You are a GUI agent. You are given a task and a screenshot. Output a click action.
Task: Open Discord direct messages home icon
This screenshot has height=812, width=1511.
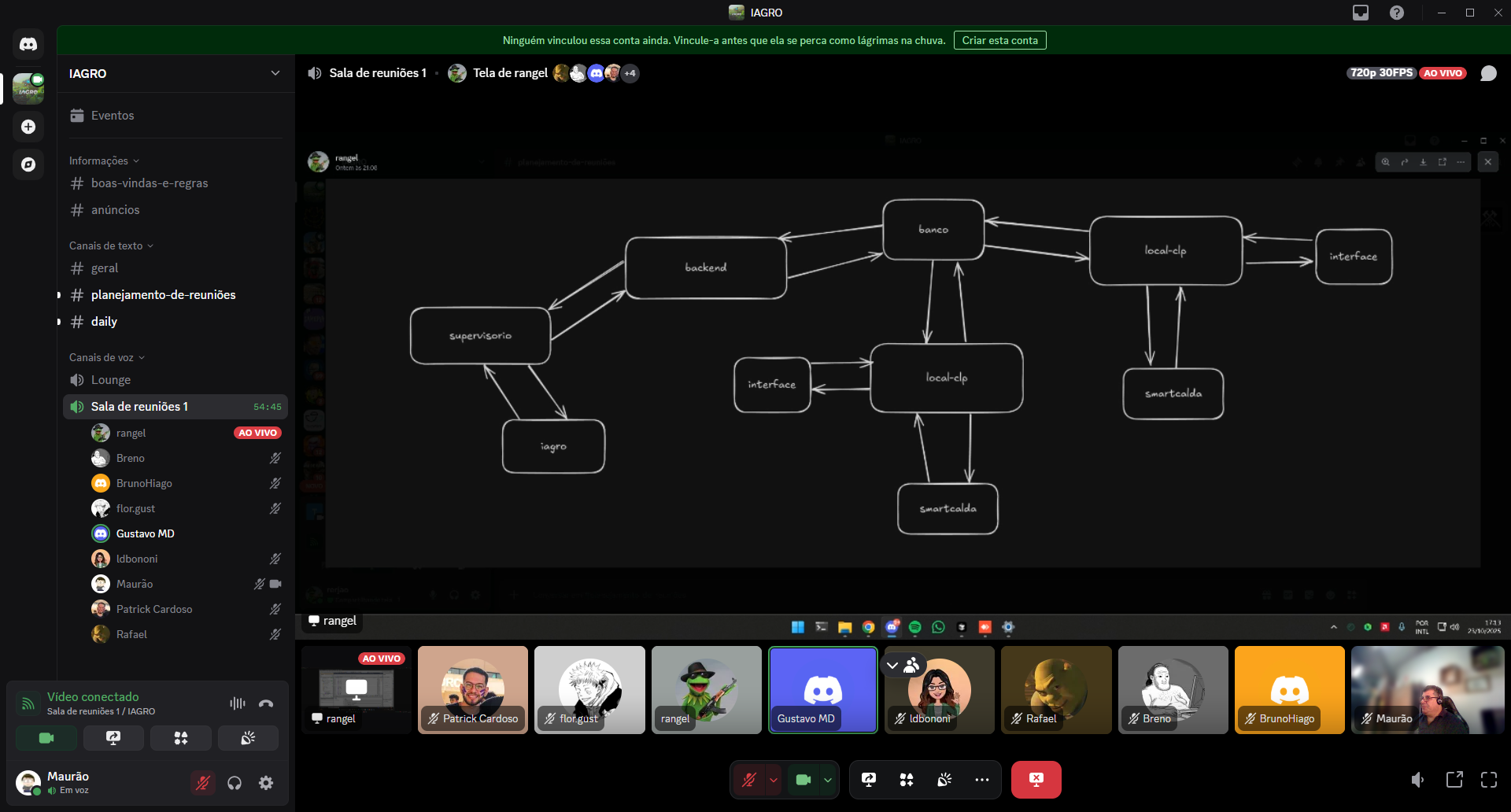(x=28, y=44)
